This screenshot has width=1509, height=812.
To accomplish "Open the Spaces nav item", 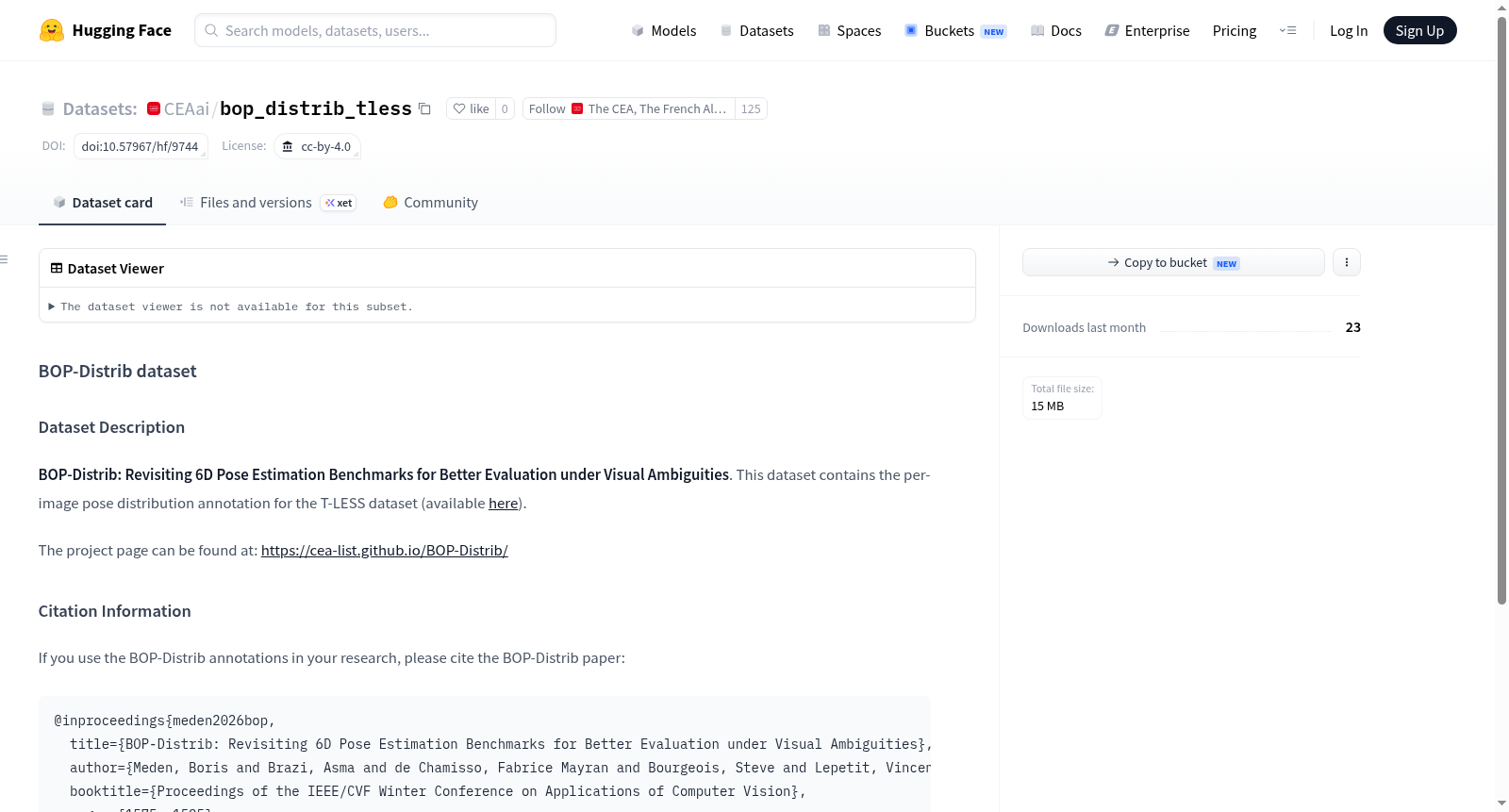I will 849,30.
